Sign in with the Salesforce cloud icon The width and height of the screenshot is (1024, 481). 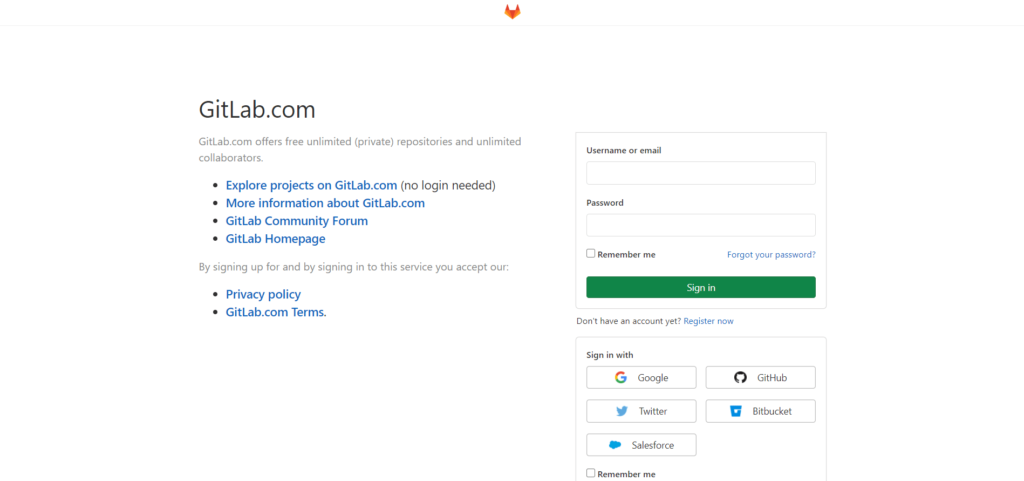point(615,445)
